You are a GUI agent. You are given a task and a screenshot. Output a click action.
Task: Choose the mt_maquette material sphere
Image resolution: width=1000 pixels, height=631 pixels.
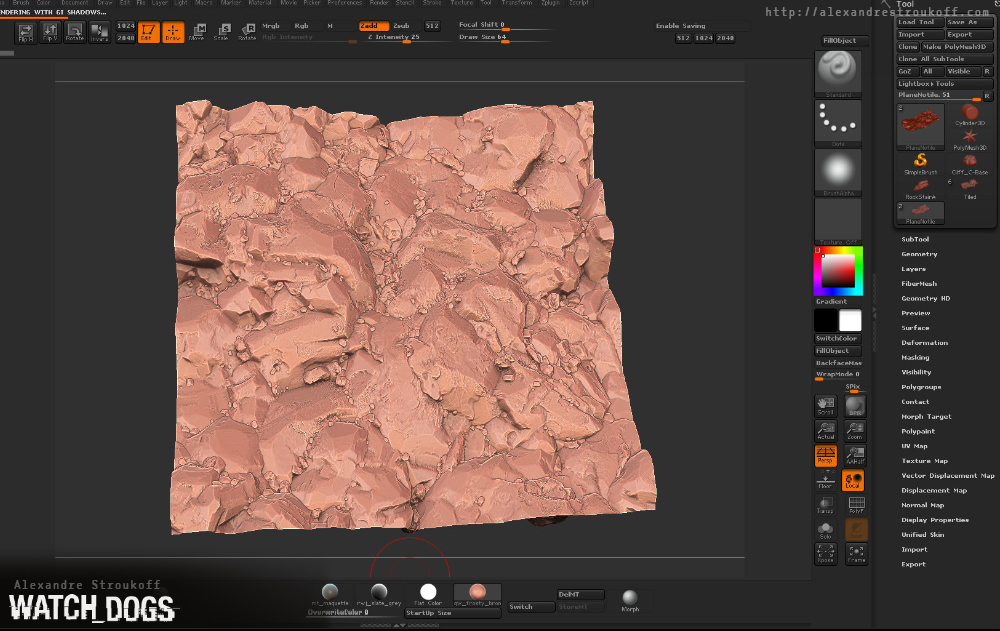click(x=330, y=595)
